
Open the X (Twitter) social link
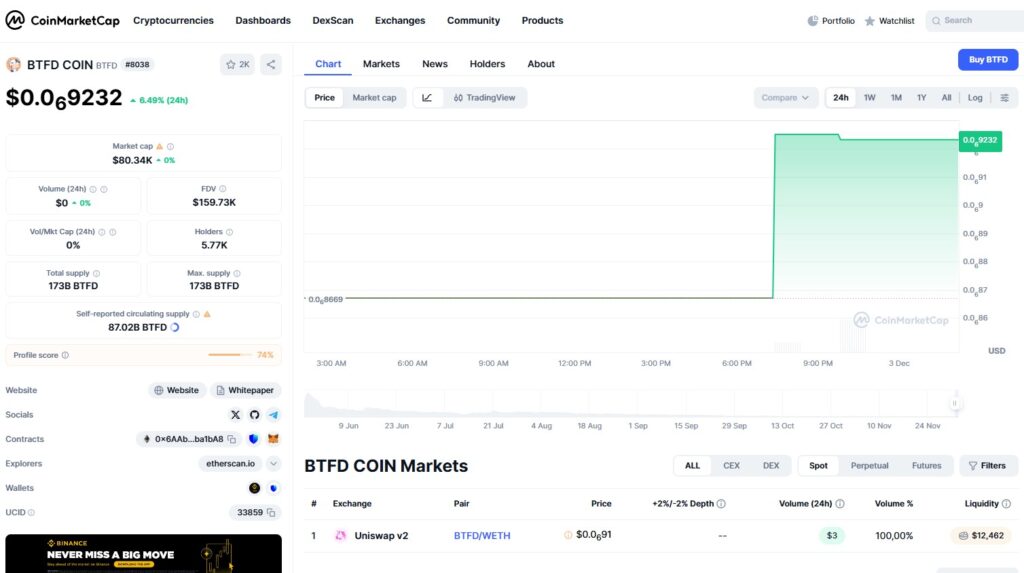pos(236,415)
